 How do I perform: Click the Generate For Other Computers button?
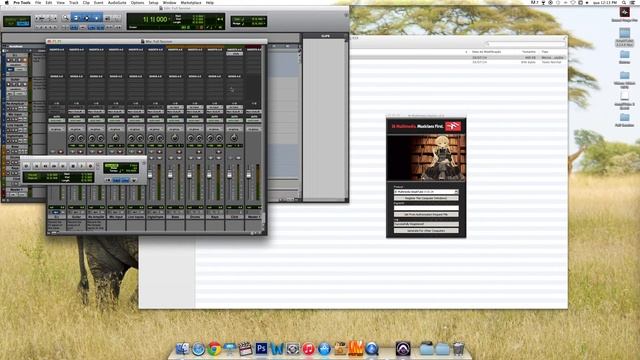pos(426,231)
